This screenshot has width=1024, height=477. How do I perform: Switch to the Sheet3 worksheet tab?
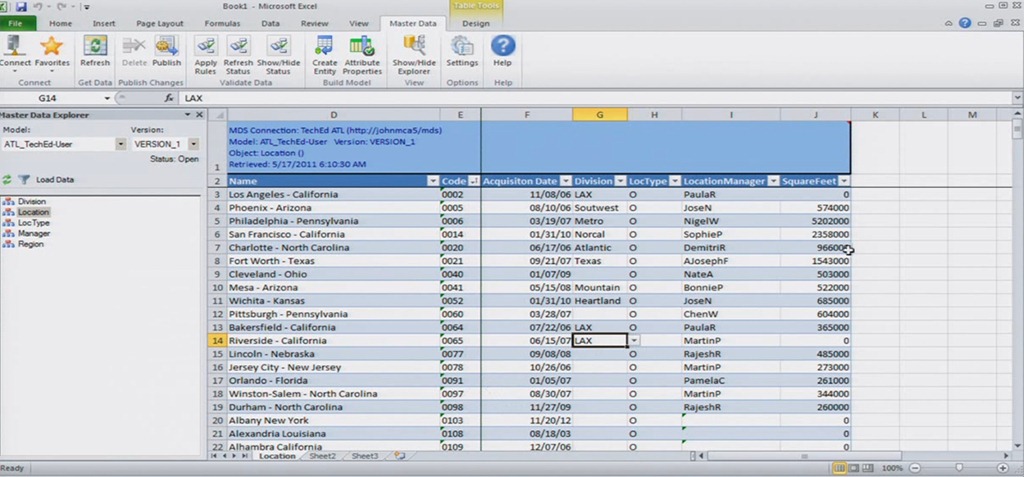(x=364, y=456)
